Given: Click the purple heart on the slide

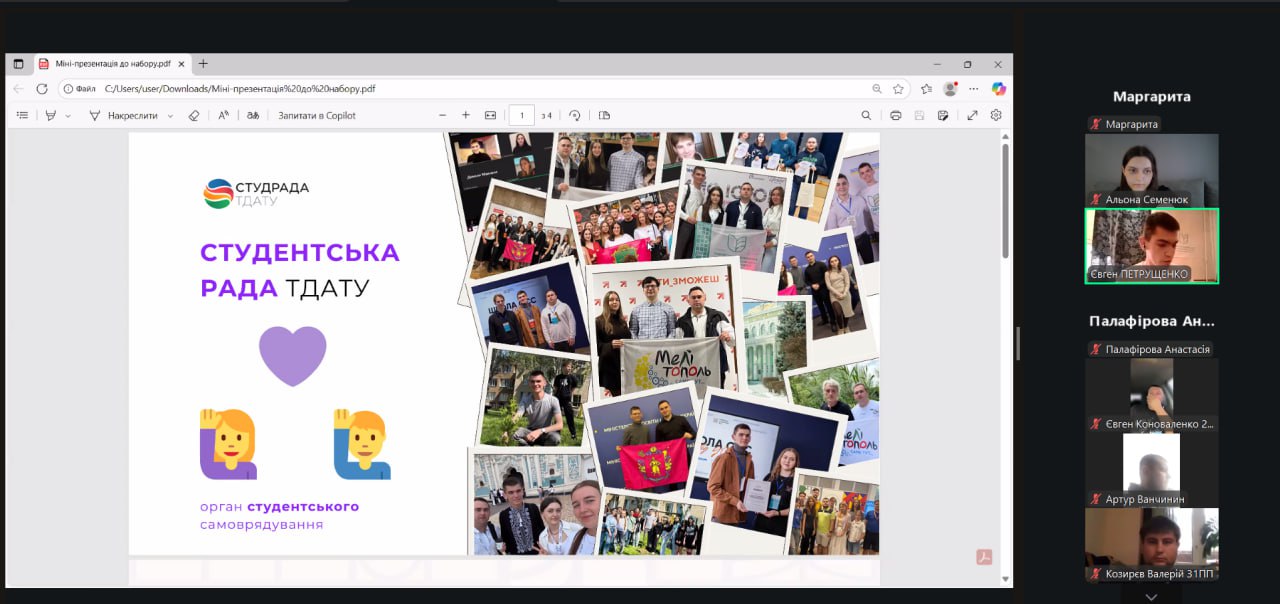Looking at the screenshot, I should [293, 356].
